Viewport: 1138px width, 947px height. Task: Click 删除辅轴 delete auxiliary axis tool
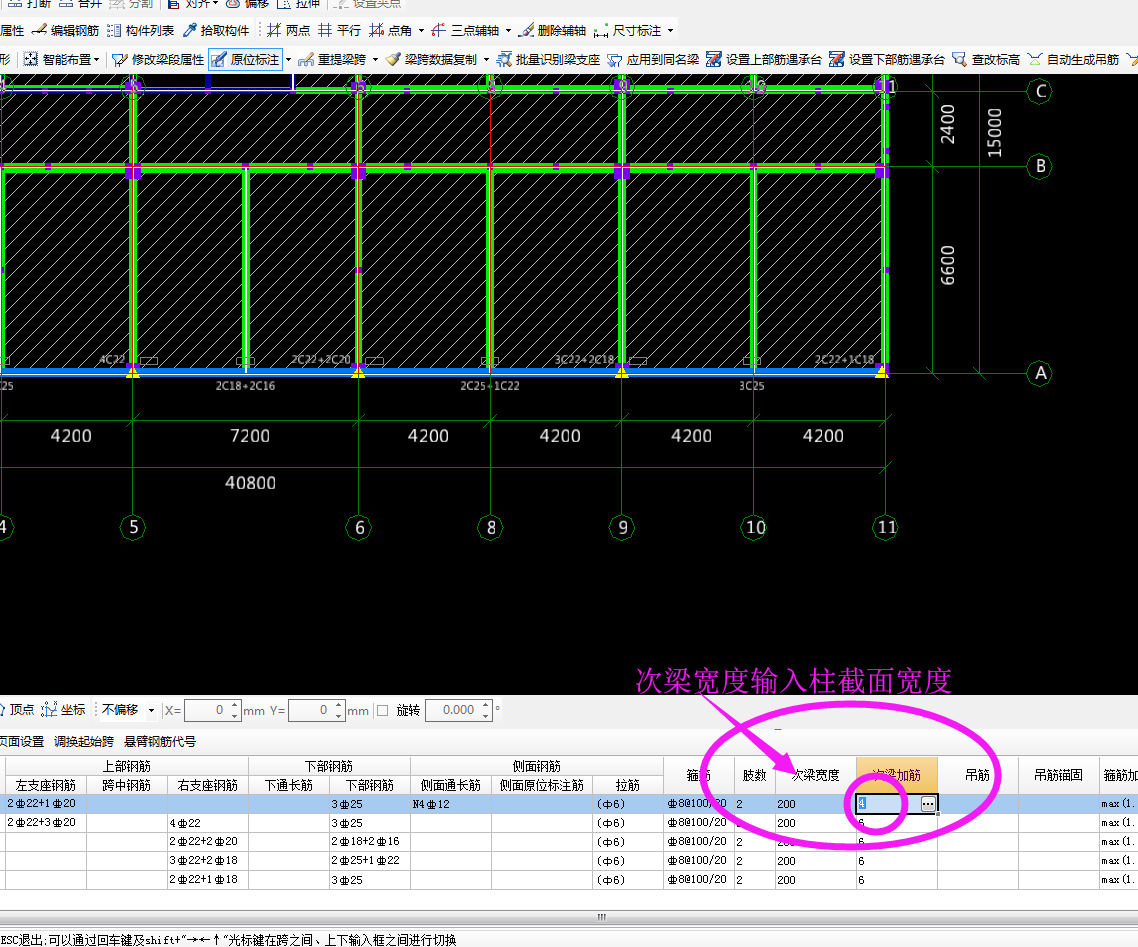click(x=553, y=30)
